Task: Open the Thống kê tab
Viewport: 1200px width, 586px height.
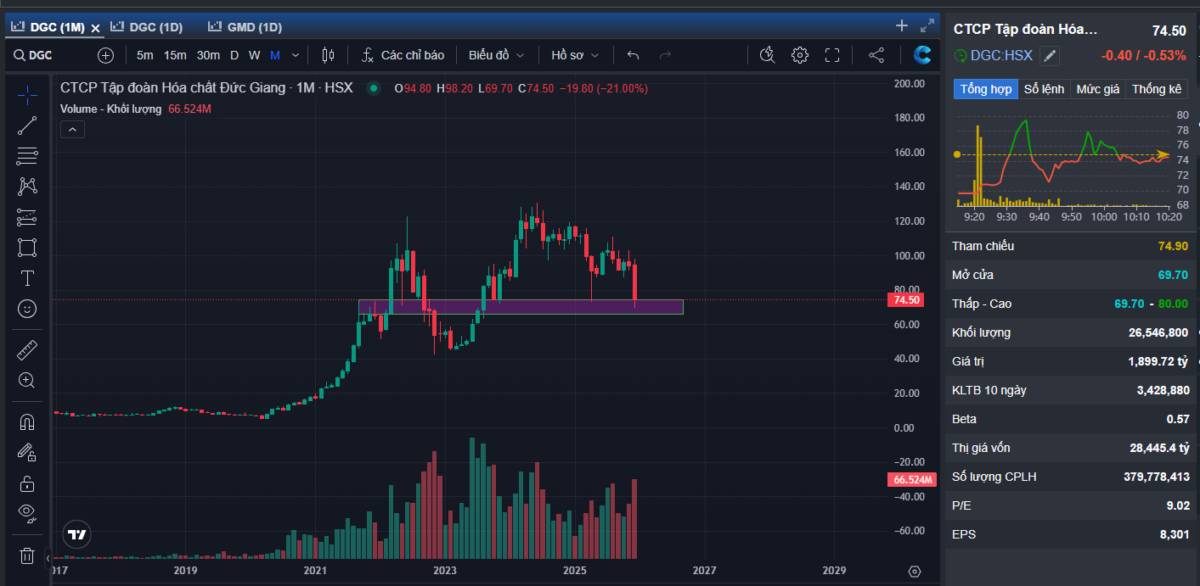Action: tap(1156, 89)
